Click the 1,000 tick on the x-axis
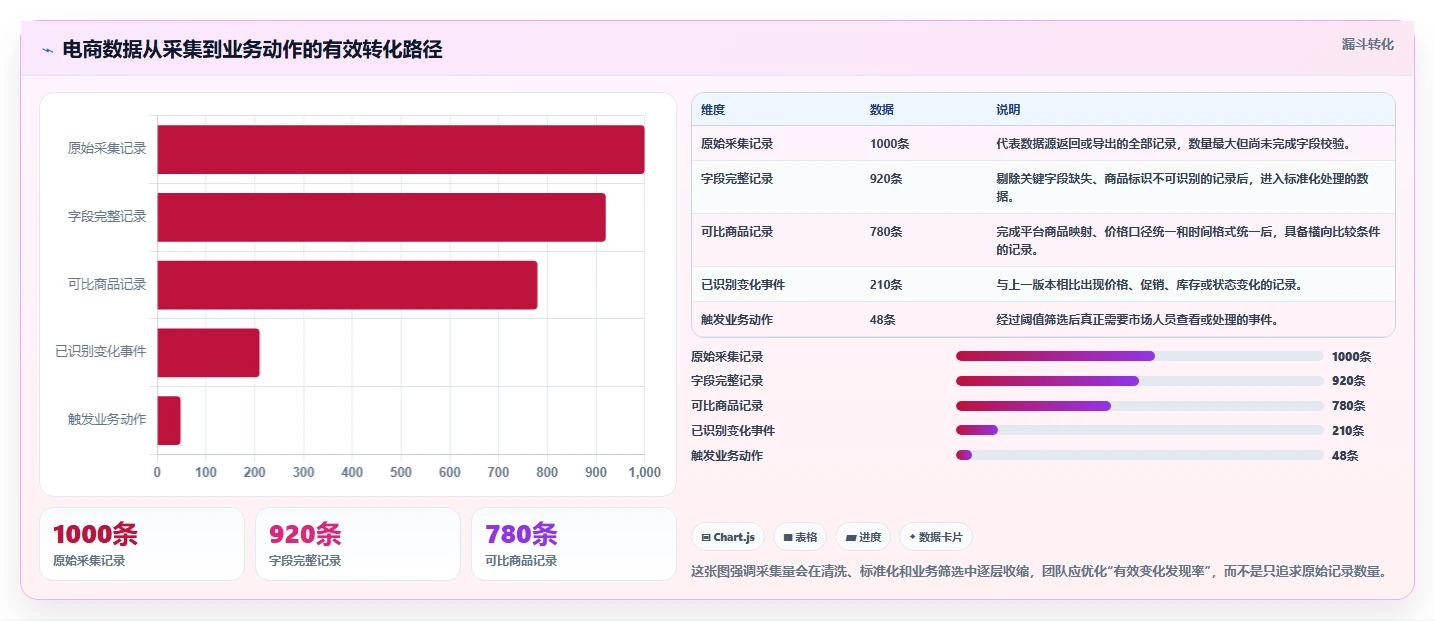This screenshot has width=1435, height=621. pyautogui.click(x=643, y=472)
